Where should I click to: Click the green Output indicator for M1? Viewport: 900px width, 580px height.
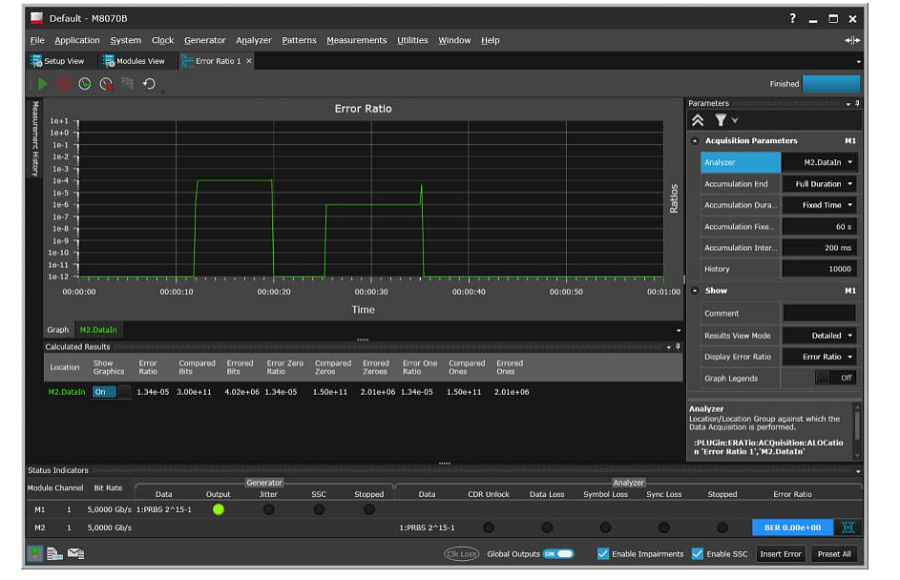[218, 509]
